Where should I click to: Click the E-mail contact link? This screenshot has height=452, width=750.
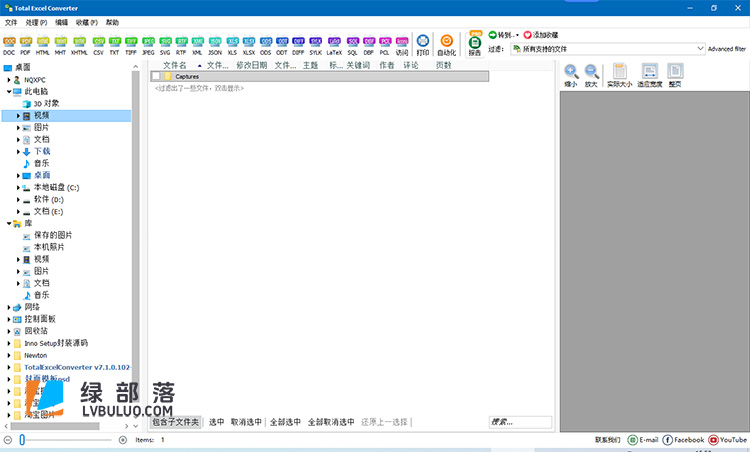[643, 440]
